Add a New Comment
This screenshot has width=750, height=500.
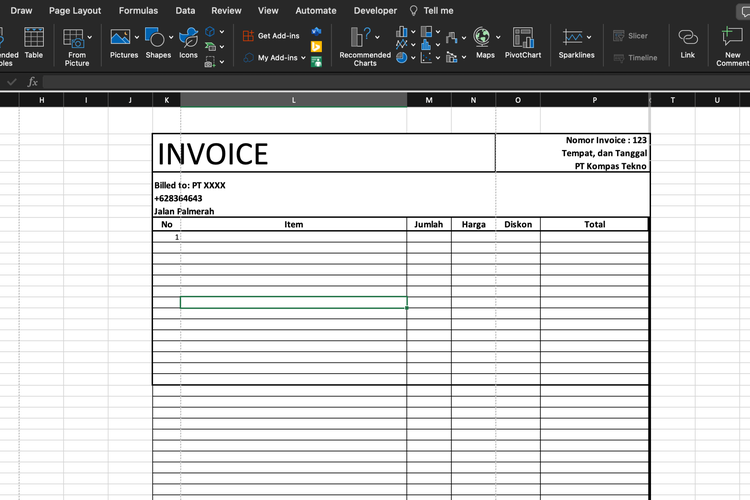[x=732, y=47]
